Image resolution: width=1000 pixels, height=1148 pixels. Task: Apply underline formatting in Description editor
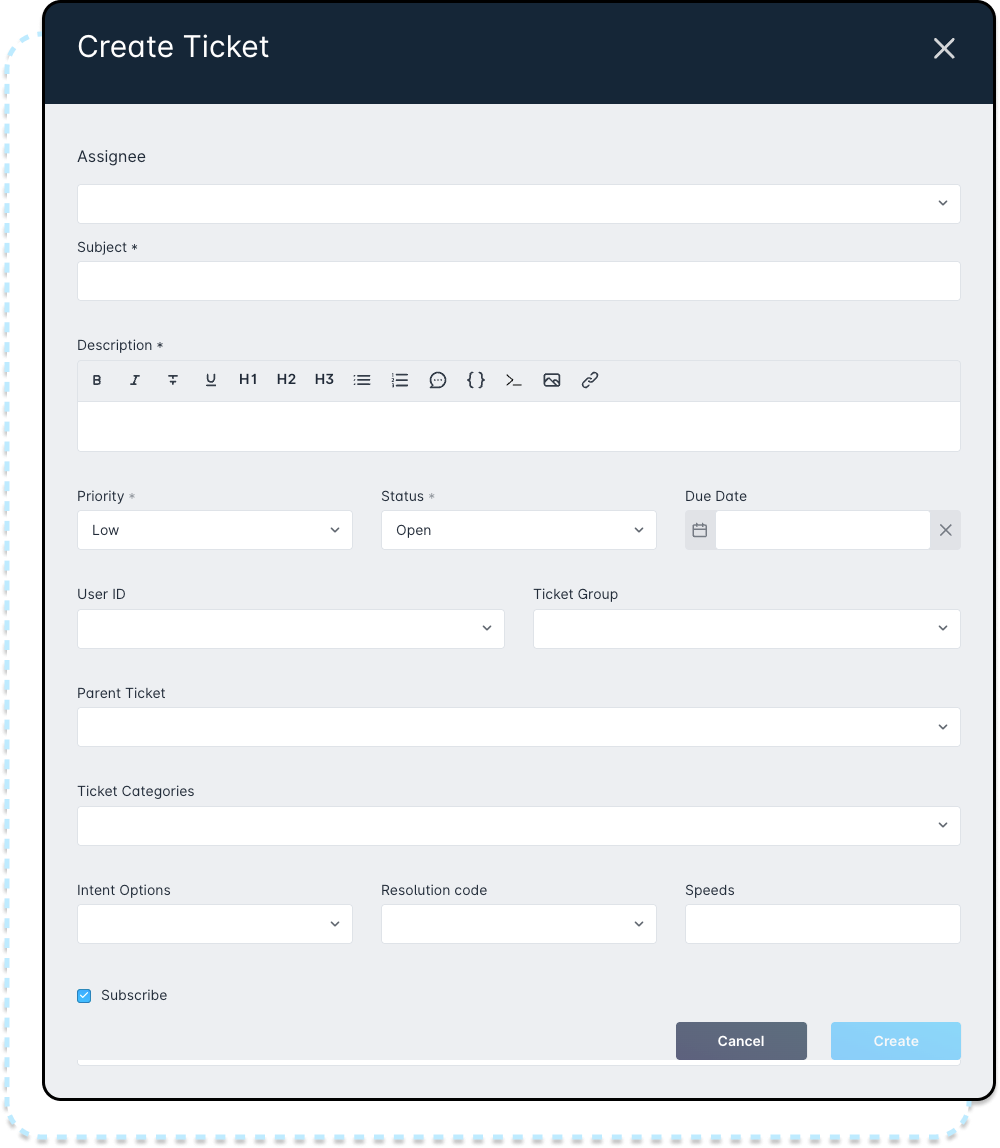pyautogui.click(x=211, y=380)
